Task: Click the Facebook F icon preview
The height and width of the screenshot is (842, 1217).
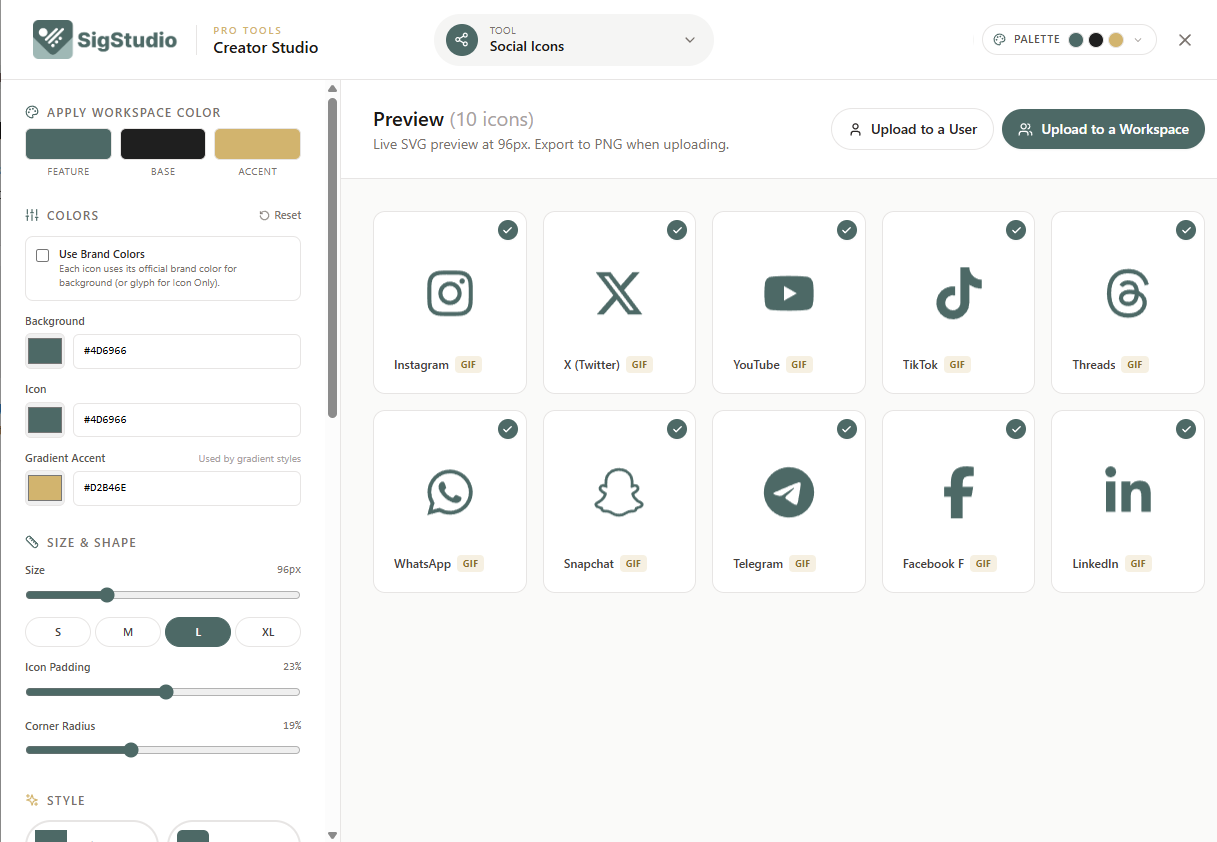Action: coord(958,492)
